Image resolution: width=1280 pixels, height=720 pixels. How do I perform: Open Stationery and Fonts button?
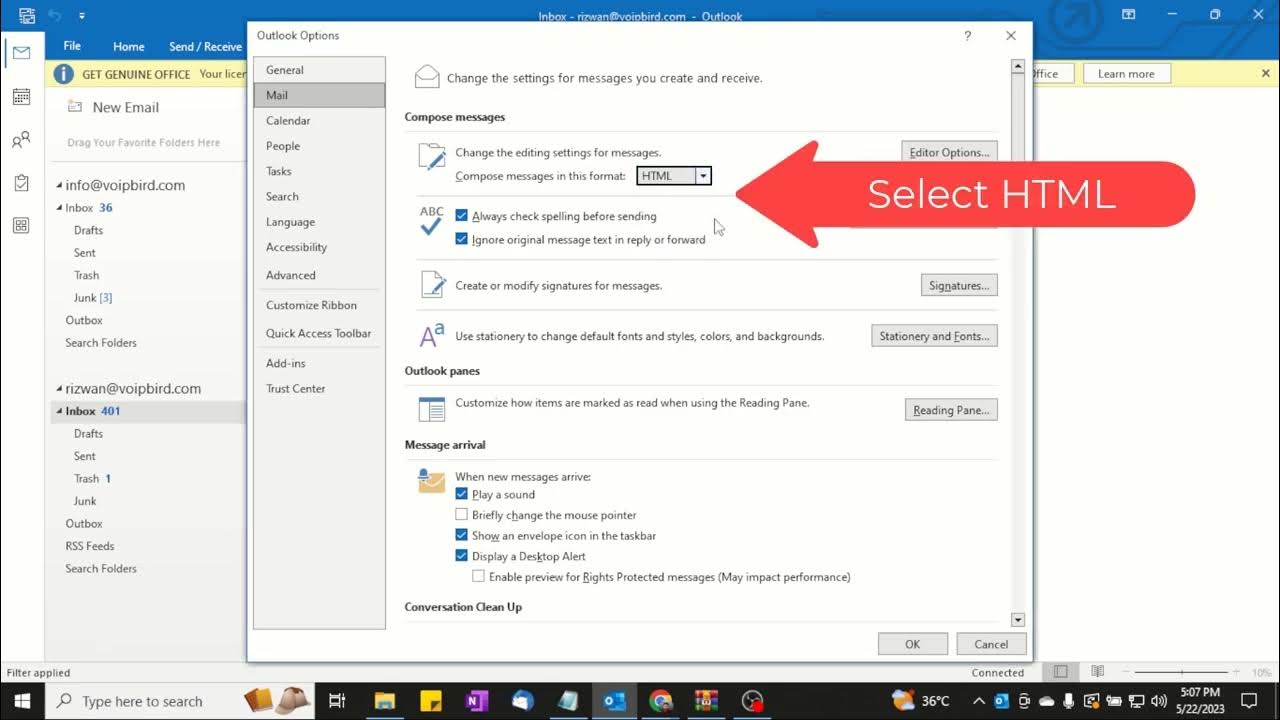tap(934, 336)
